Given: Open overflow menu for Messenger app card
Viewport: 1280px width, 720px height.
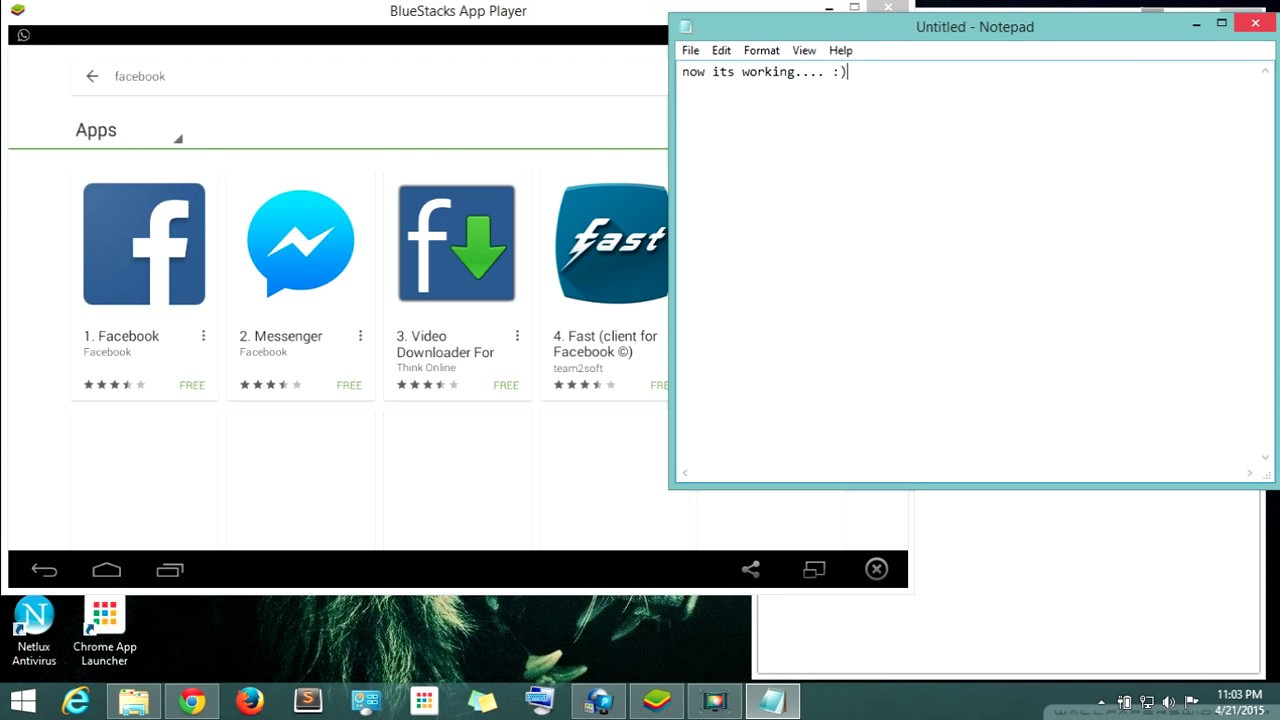Looking at the screenshot, I should [x=360, y=336].
